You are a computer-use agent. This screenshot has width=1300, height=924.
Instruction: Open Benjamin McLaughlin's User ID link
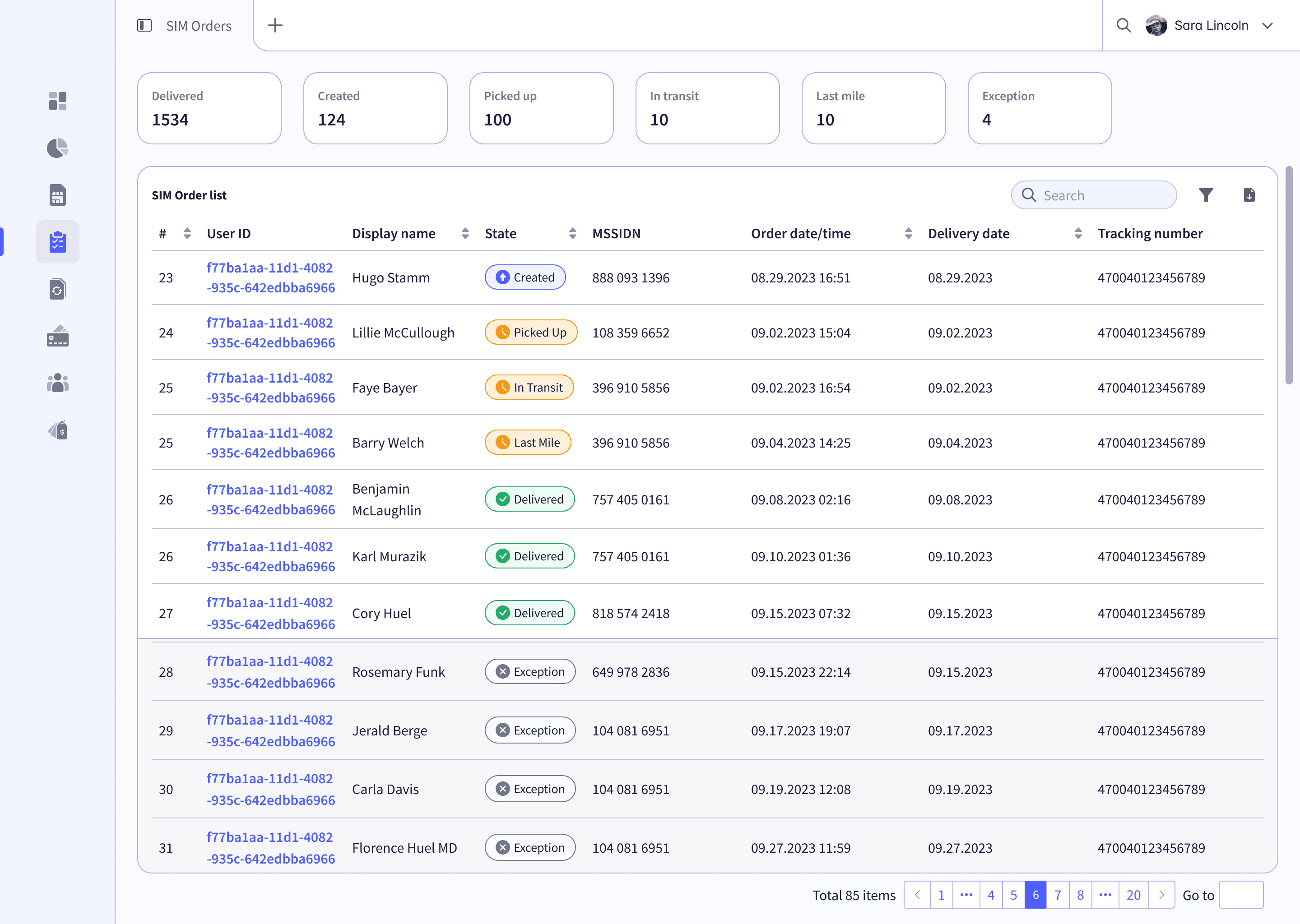pyautogui.click(x=271, y=499)
